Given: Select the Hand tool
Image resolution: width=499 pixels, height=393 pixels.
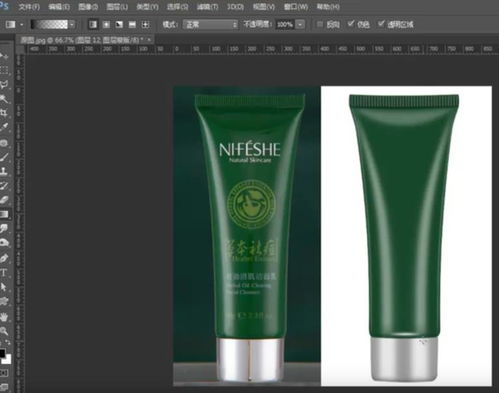Looking at the screenshot, I should [4, 316].
